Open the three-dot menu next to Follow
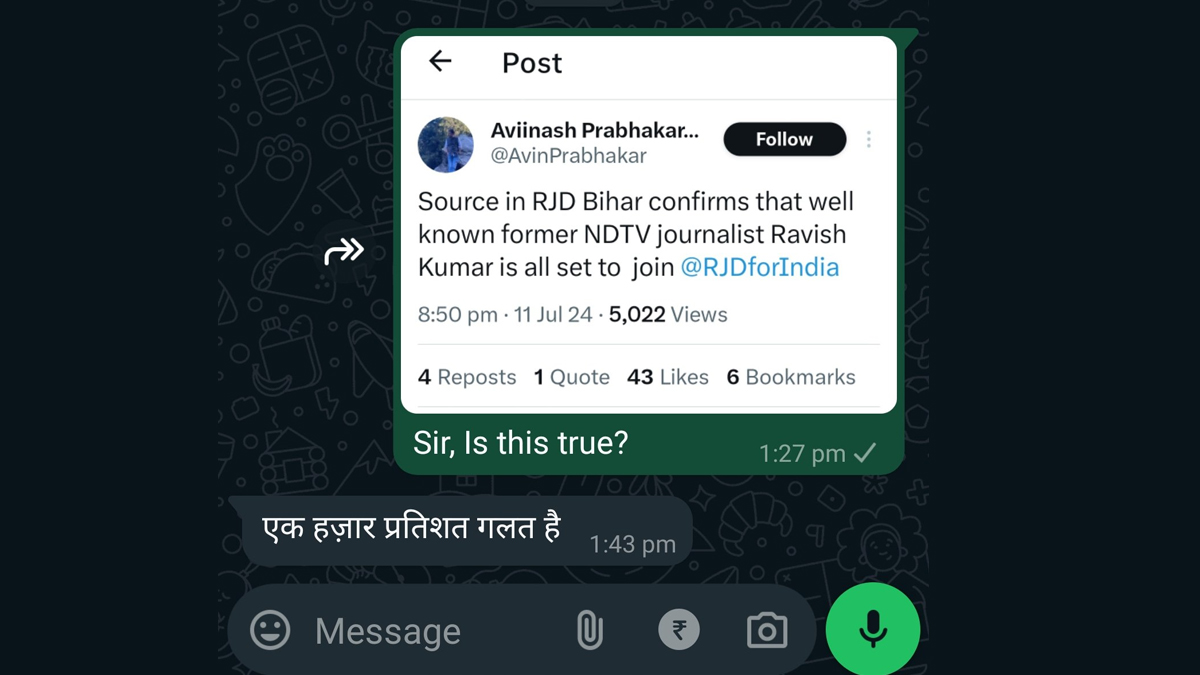The image size is (1200, 675). [x=868, y=139]
